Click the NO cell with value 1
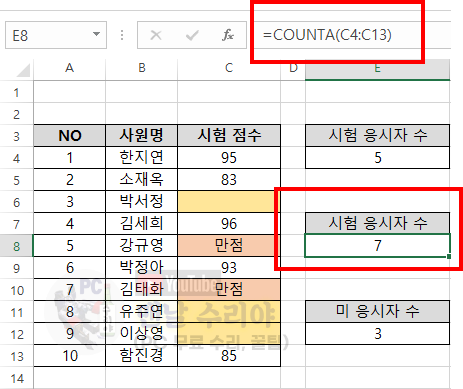Image resolution: width=463 pixels, height=389 pixels. tap(69, 158)
